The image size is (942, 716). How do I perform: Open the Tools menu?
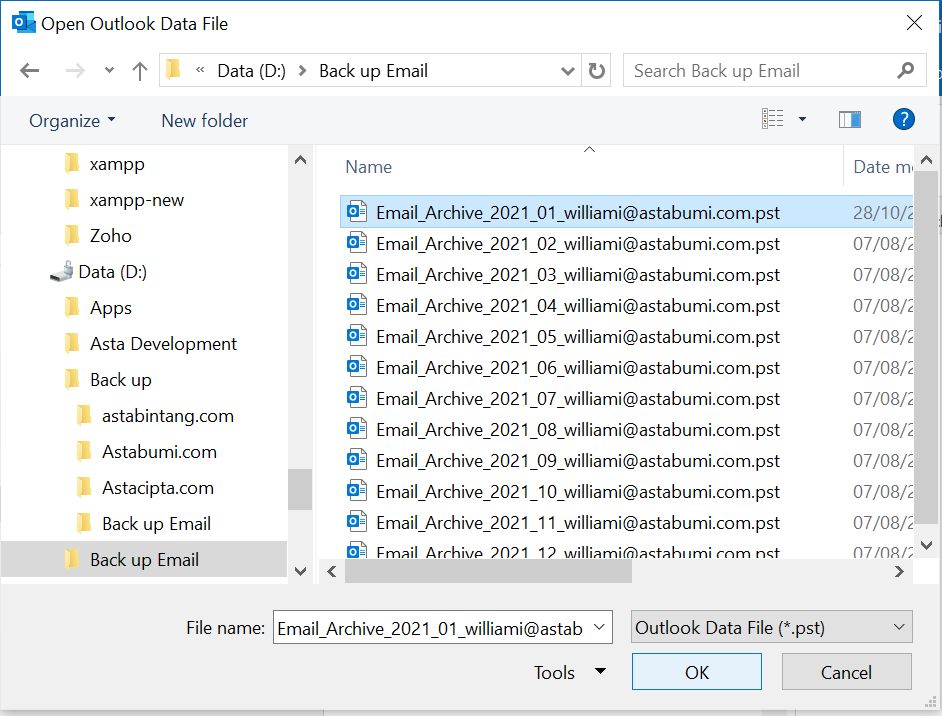click(570, 673)
